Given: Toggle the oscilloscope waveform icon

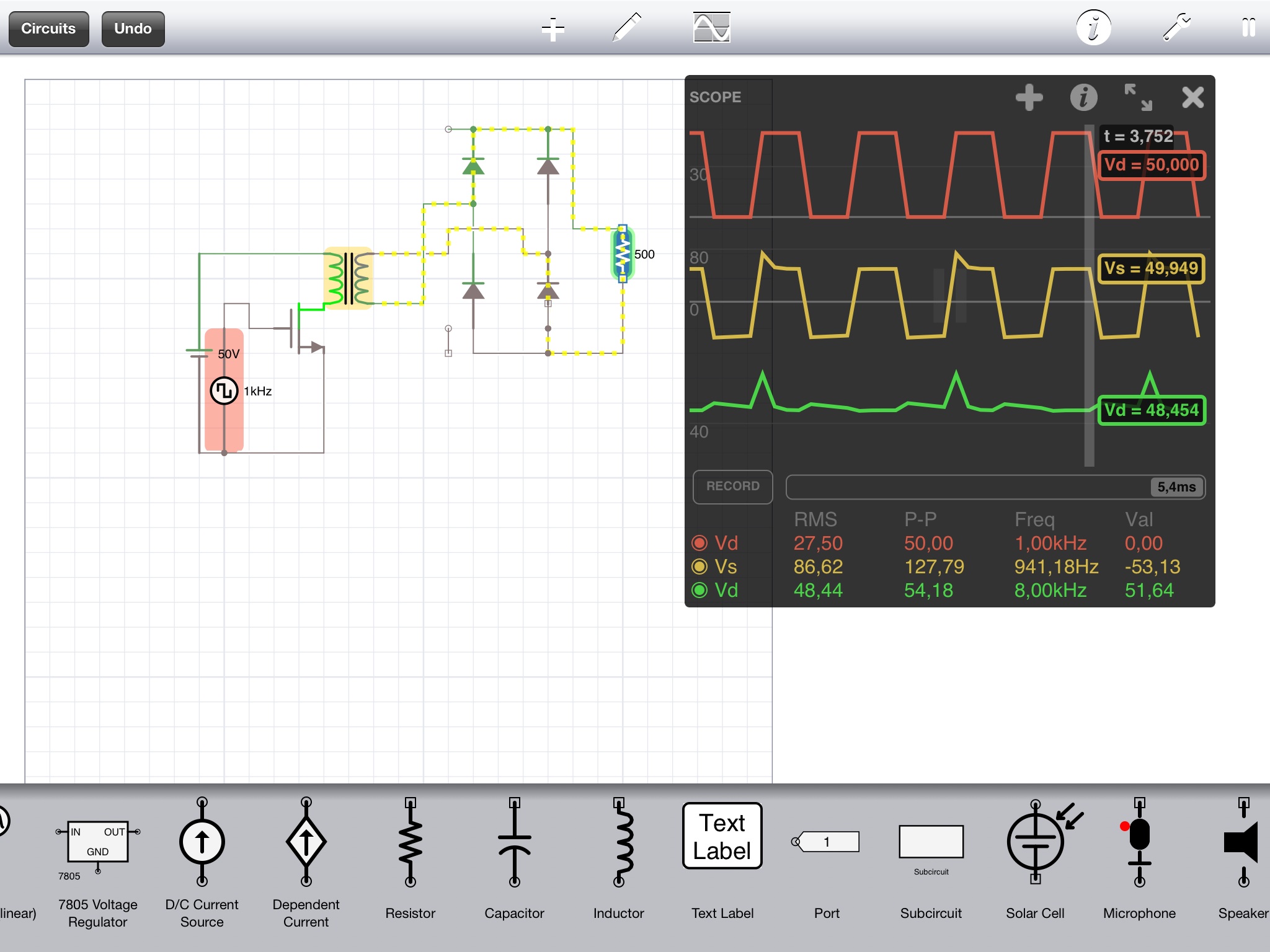Looking at the screenshot, I should [x=711, y=28].
